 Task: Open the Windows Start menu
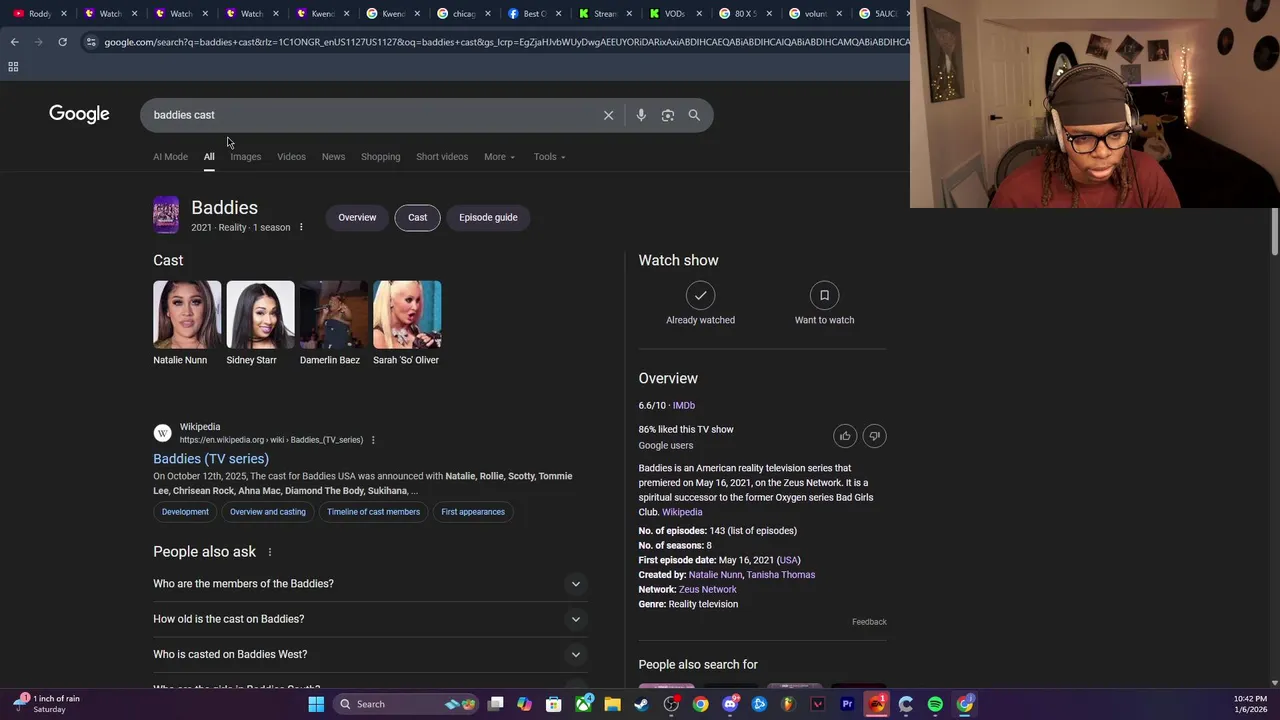pos(316,704)
